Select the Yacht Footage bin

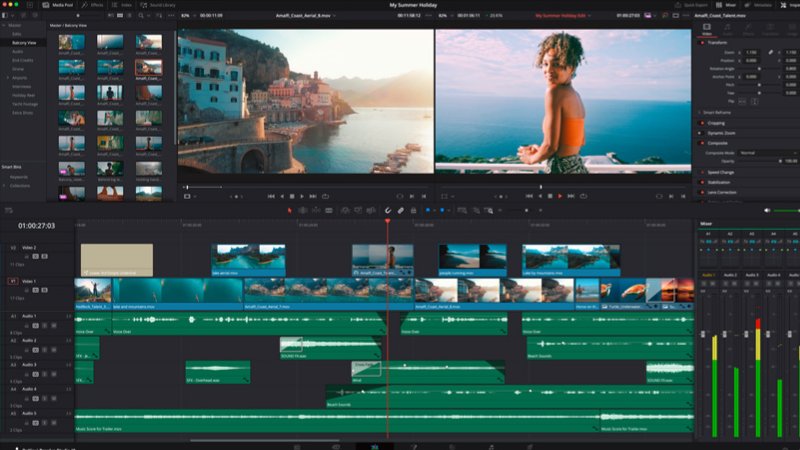click(x=25, y=104)
